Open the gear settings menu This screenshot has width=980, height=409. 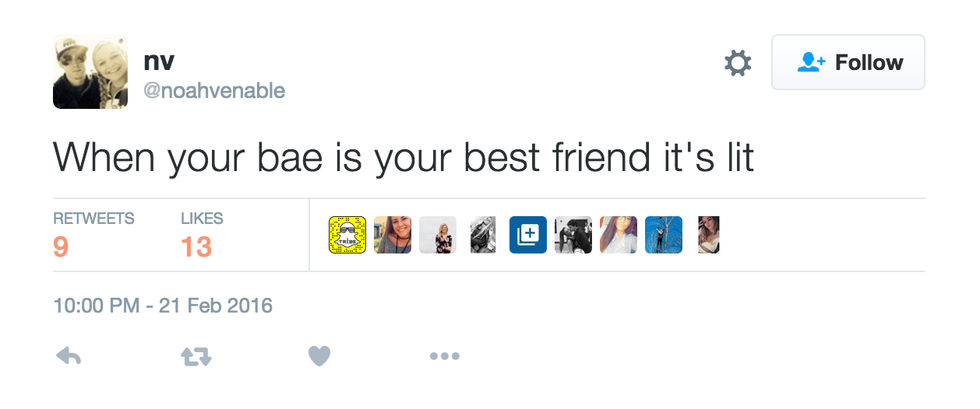[737, 64]
